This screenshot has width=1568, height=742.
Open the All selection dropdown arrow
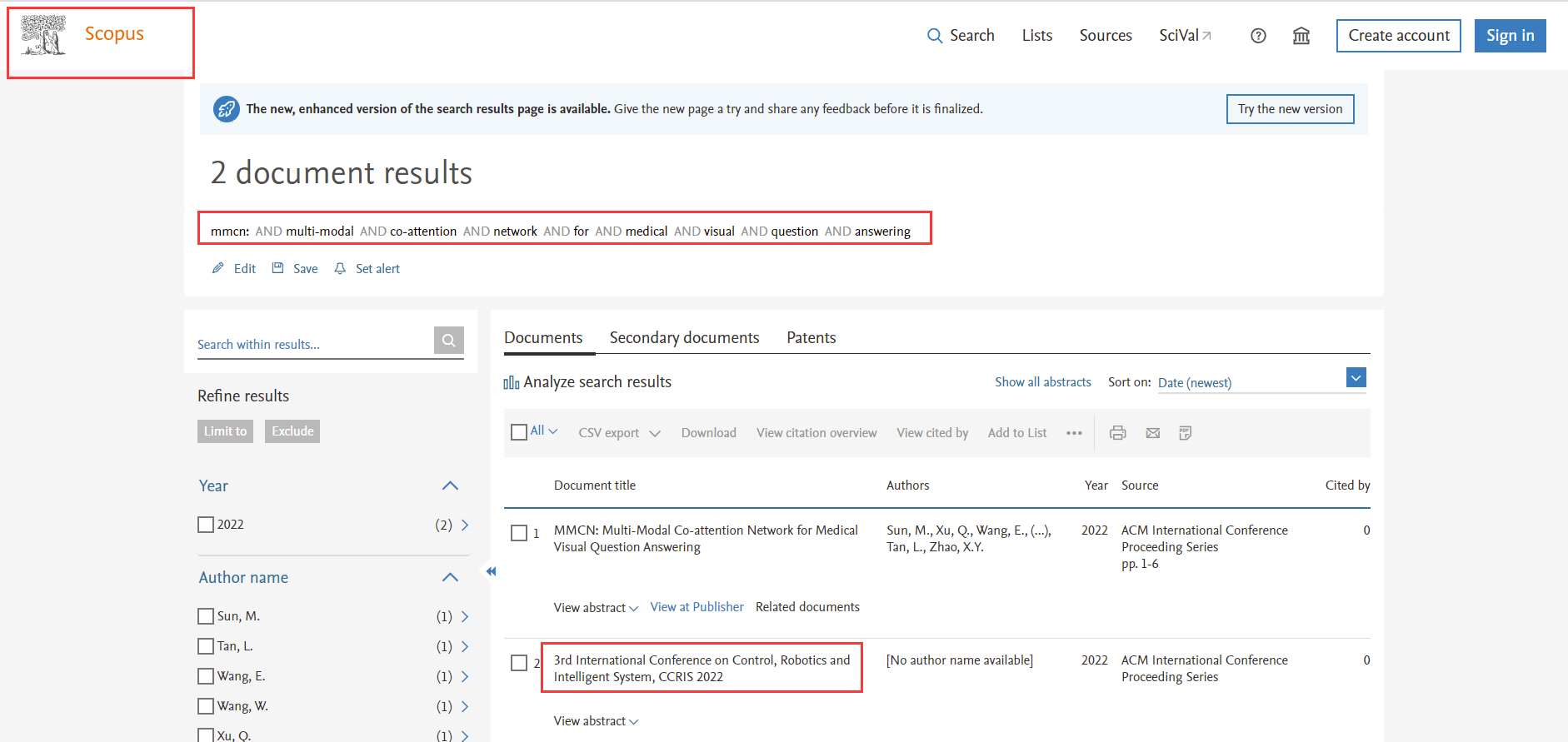coord(552,431)
